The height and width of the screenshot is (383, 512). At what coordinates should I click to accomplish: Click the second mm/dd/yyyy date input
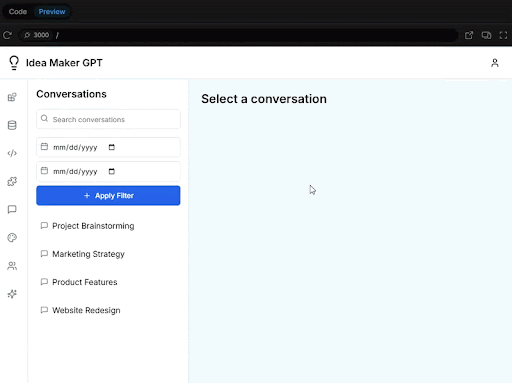[x=108, y=171]
